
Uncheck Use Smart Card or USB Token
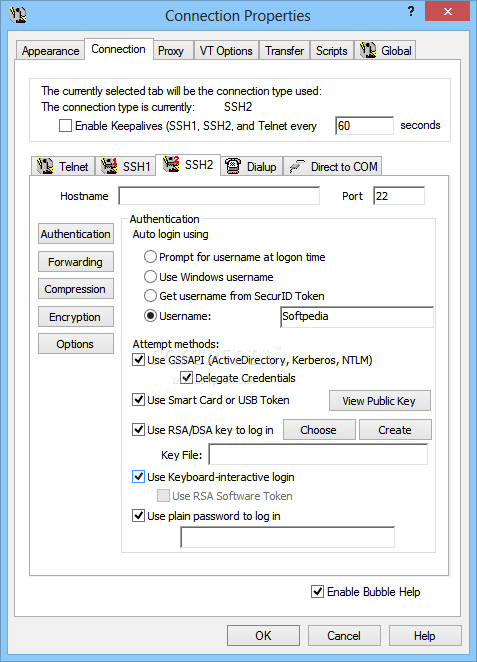(138, 399)
